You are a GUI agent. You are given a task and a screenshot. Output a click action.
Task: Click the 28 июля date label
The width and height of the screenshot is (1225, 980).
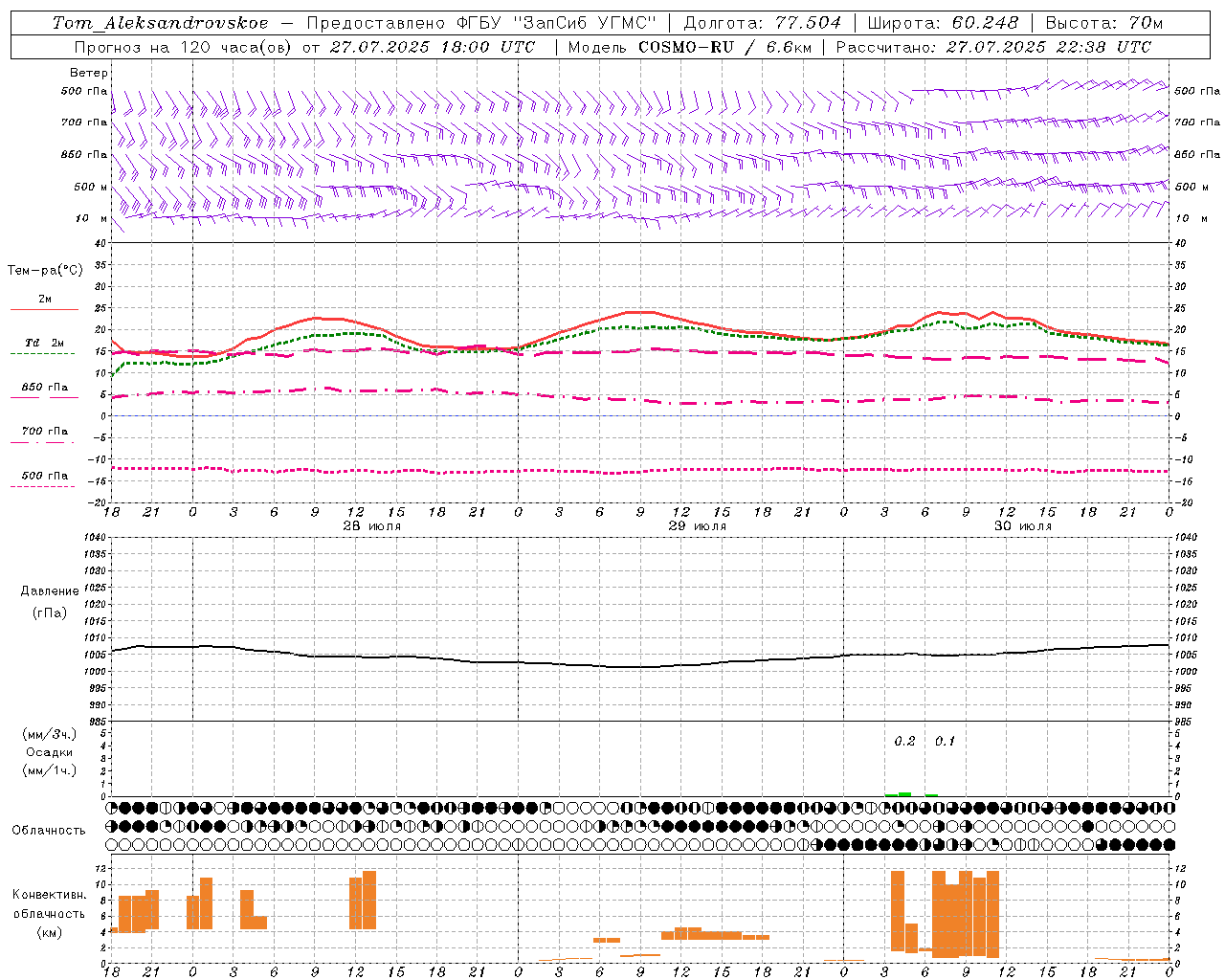[372, 526]
